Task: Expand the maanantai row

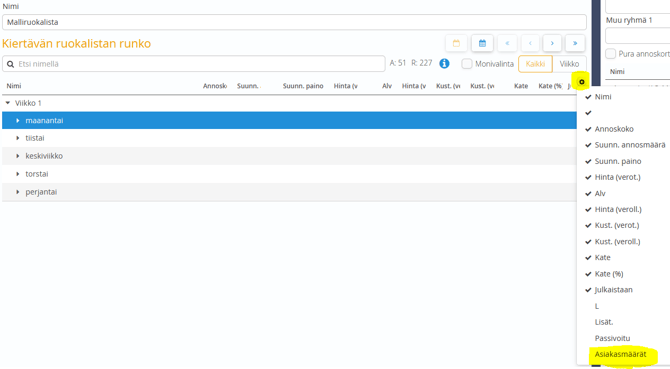Action: pos(18,120)
